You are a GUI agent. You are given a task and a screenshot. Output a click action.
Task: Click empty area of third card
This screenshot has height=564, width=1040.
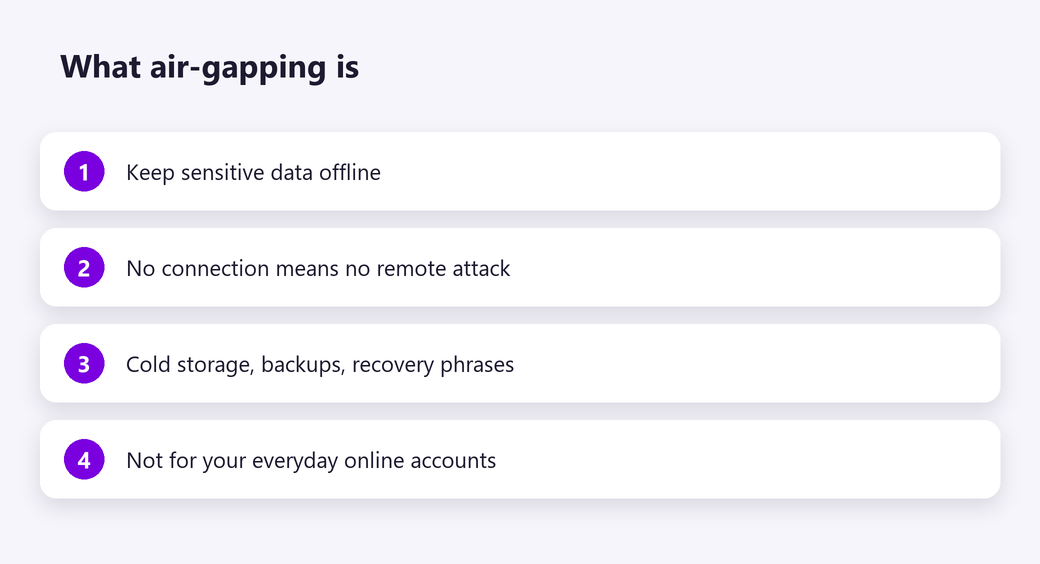click(756, 363)
